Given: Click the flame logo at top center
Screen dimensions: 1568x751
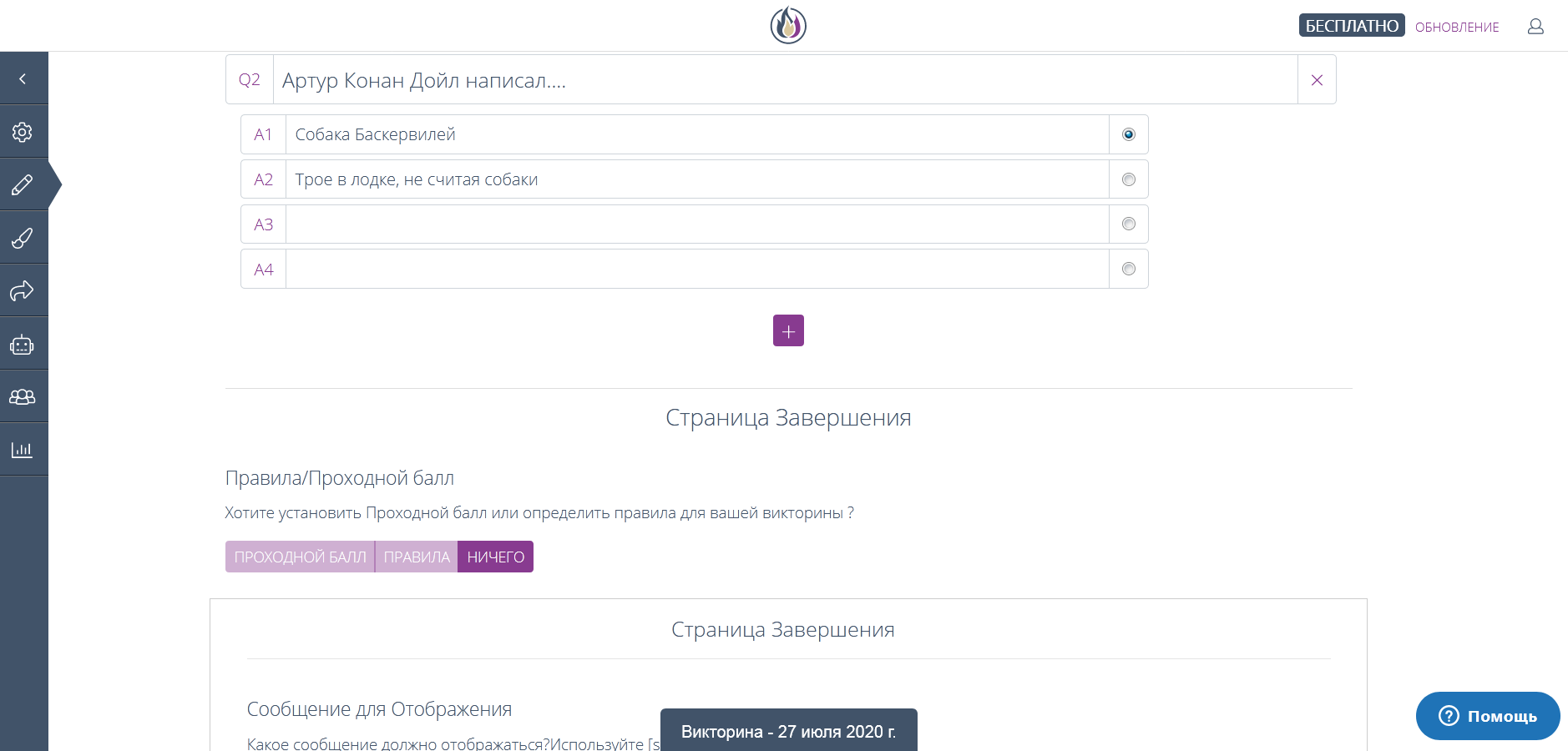Looking at the screenshot, I should coord(788,25).
